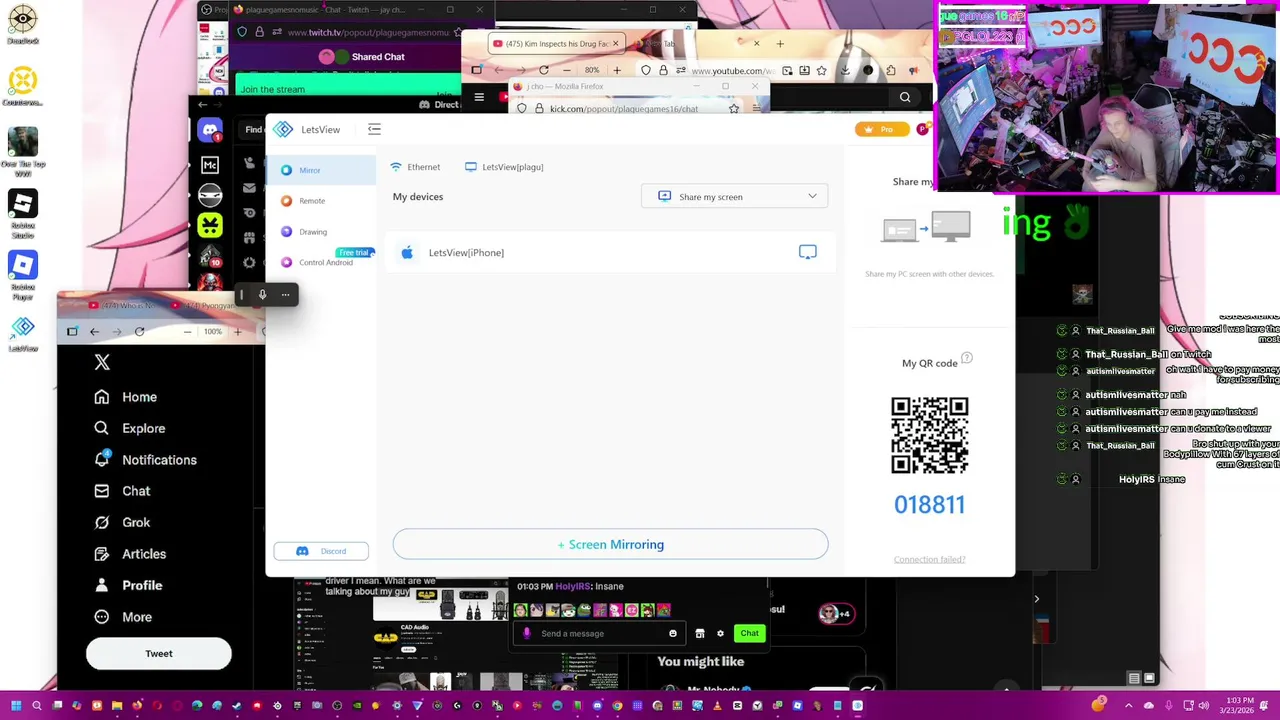Image resolution: width=1280 pixels, height=720 pixels.
Task: Open a new tab in YouTube browser window
Action: [780, 44]
